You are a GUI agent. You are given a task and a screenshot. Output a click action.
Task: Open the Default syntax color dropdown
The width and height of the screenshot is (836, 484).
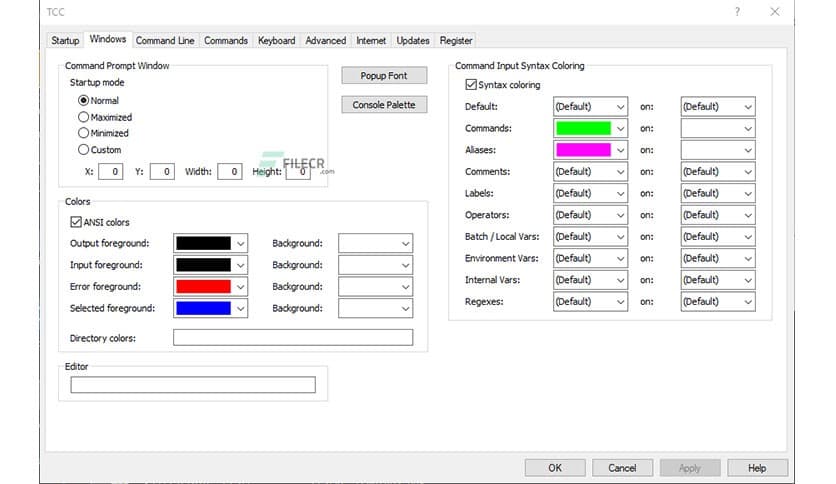click(590, 107)
